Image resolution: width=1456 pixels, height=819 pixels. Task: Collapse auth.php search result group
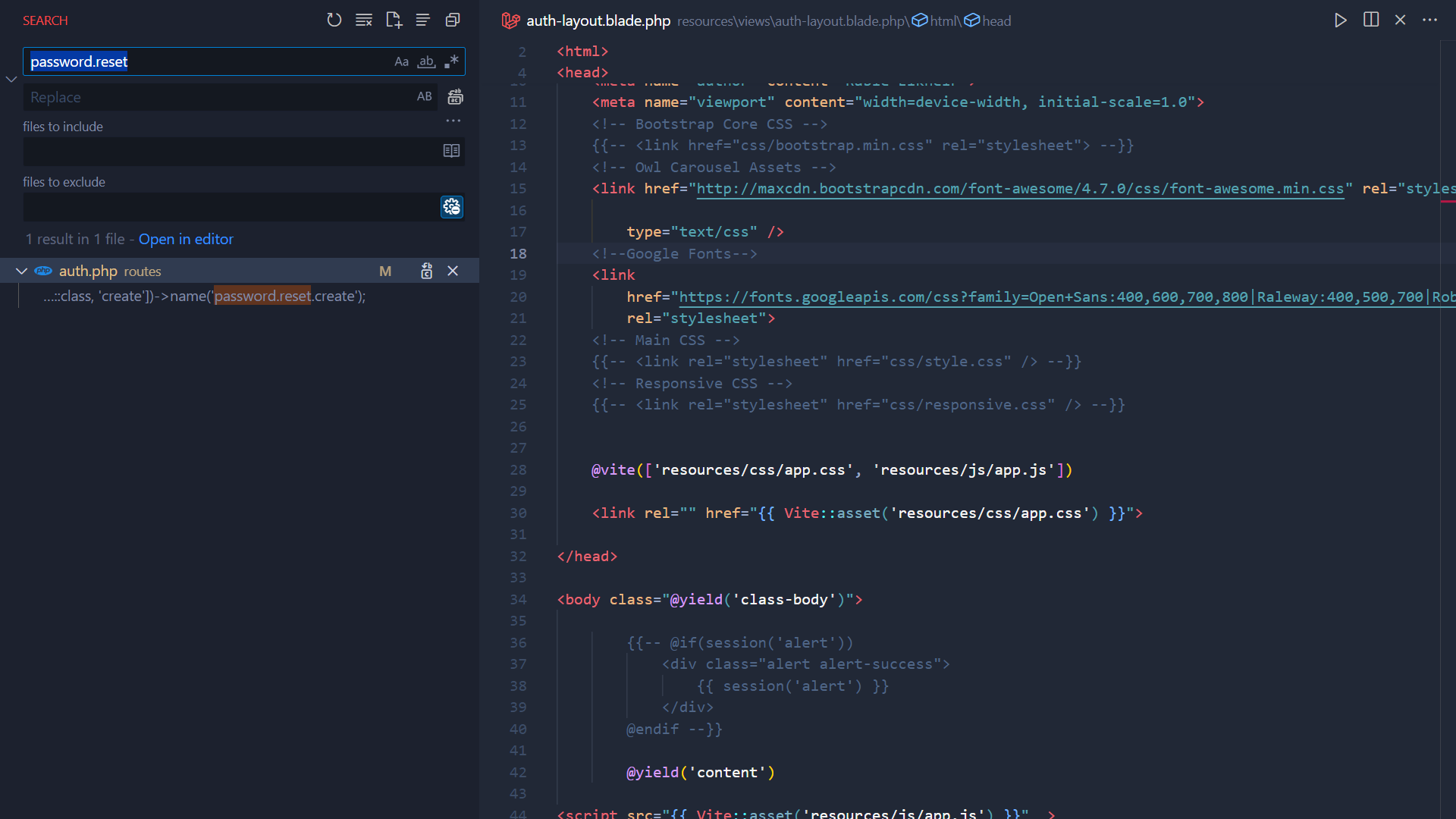coord(21,271)
